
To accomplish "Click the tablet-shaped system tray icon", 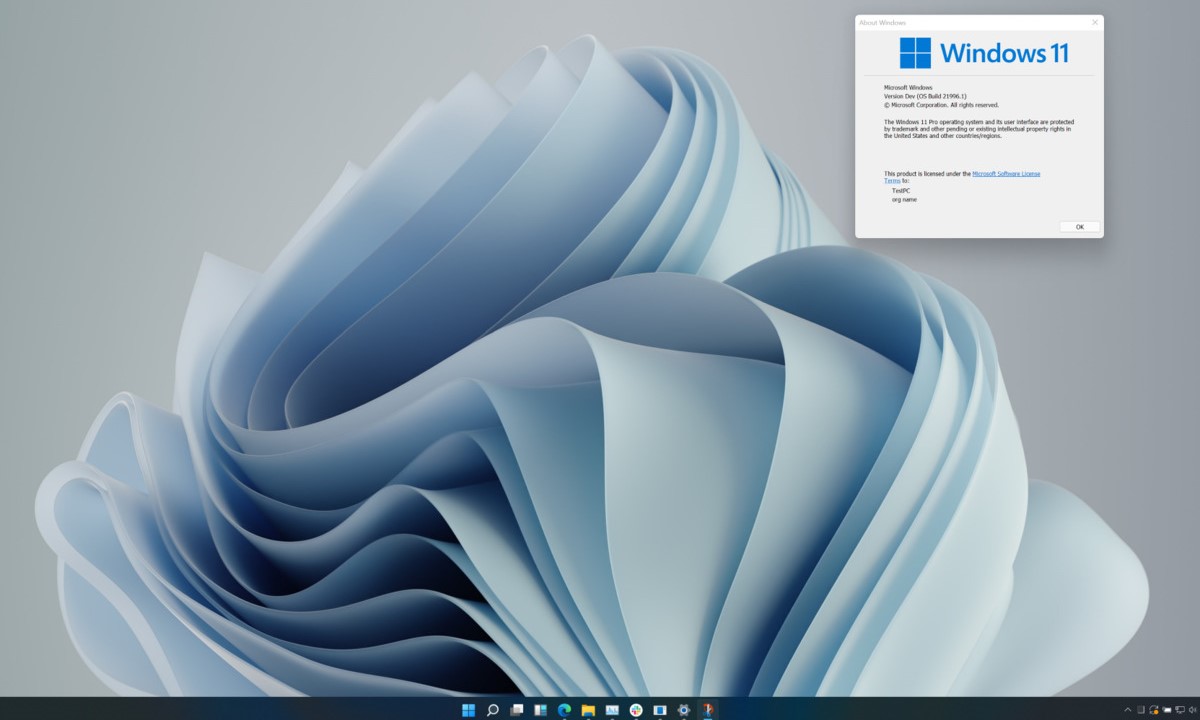I will (1140, 710).
